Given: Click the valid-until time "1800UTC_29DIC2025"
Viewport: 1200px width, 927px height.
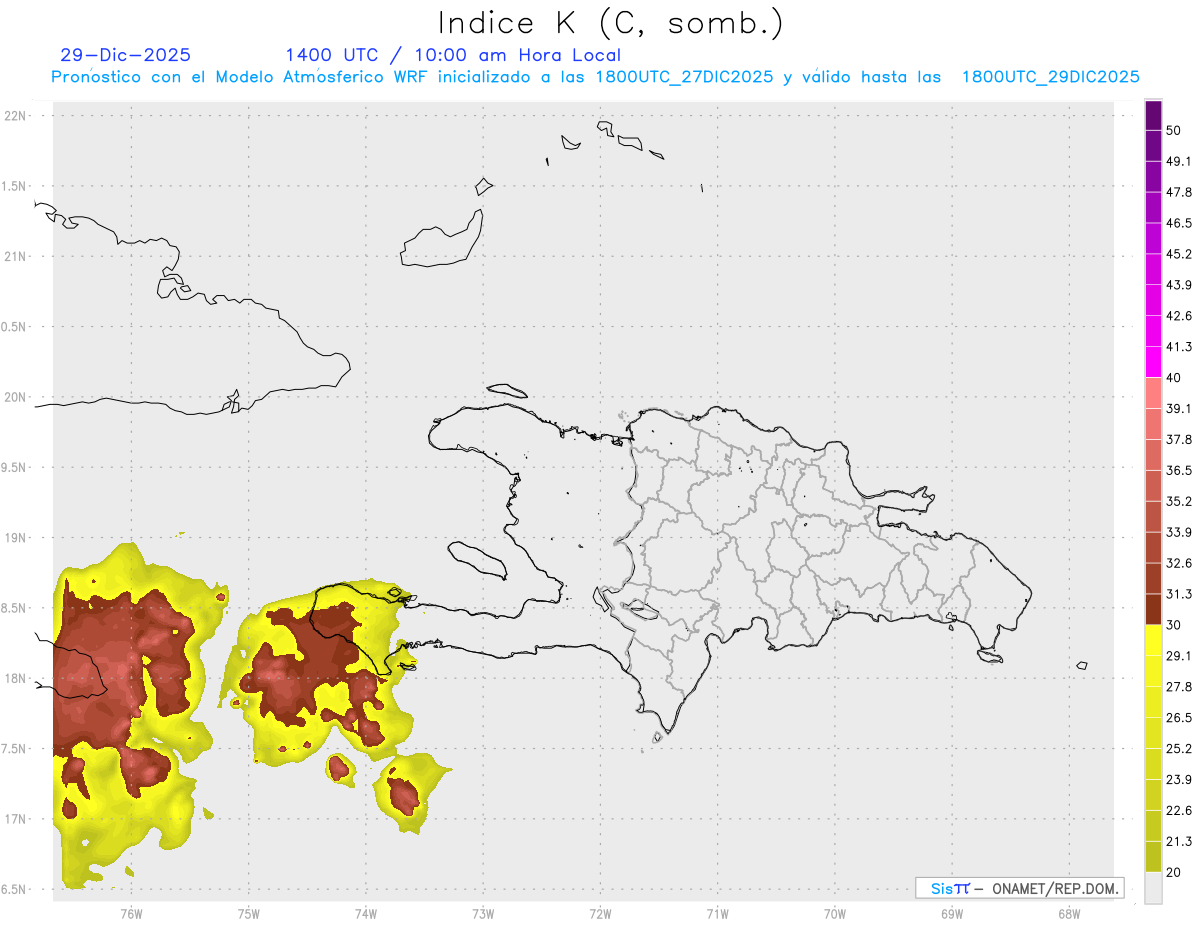Looking at the screenshot, I should pyautogui.click(x=1050, y=77).
